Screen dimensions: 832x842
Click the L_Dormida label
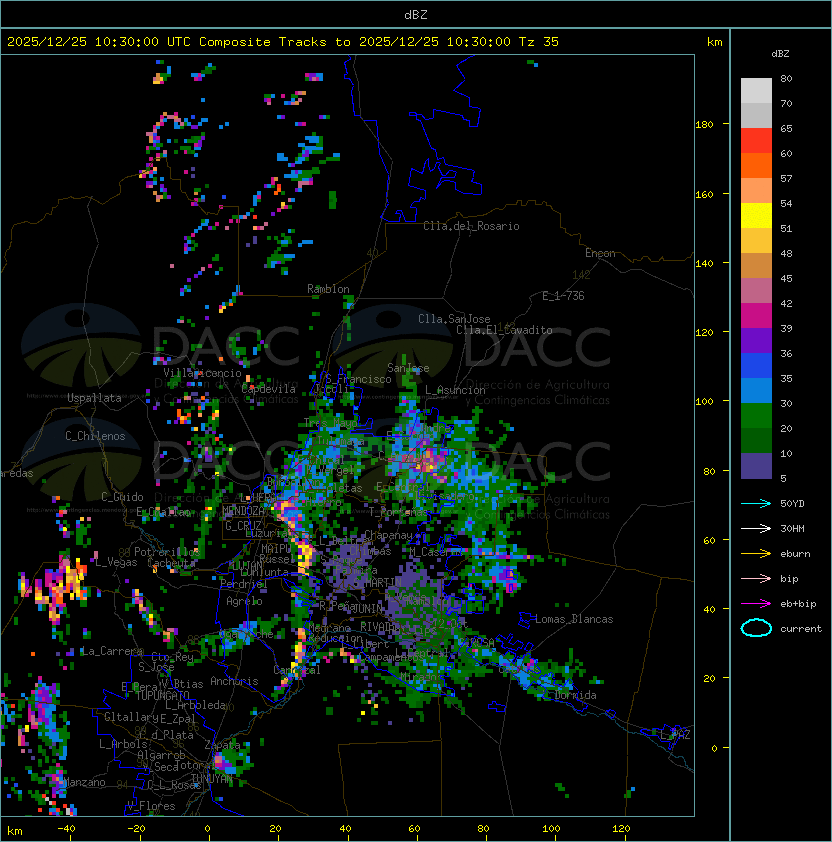click(571, 695)
